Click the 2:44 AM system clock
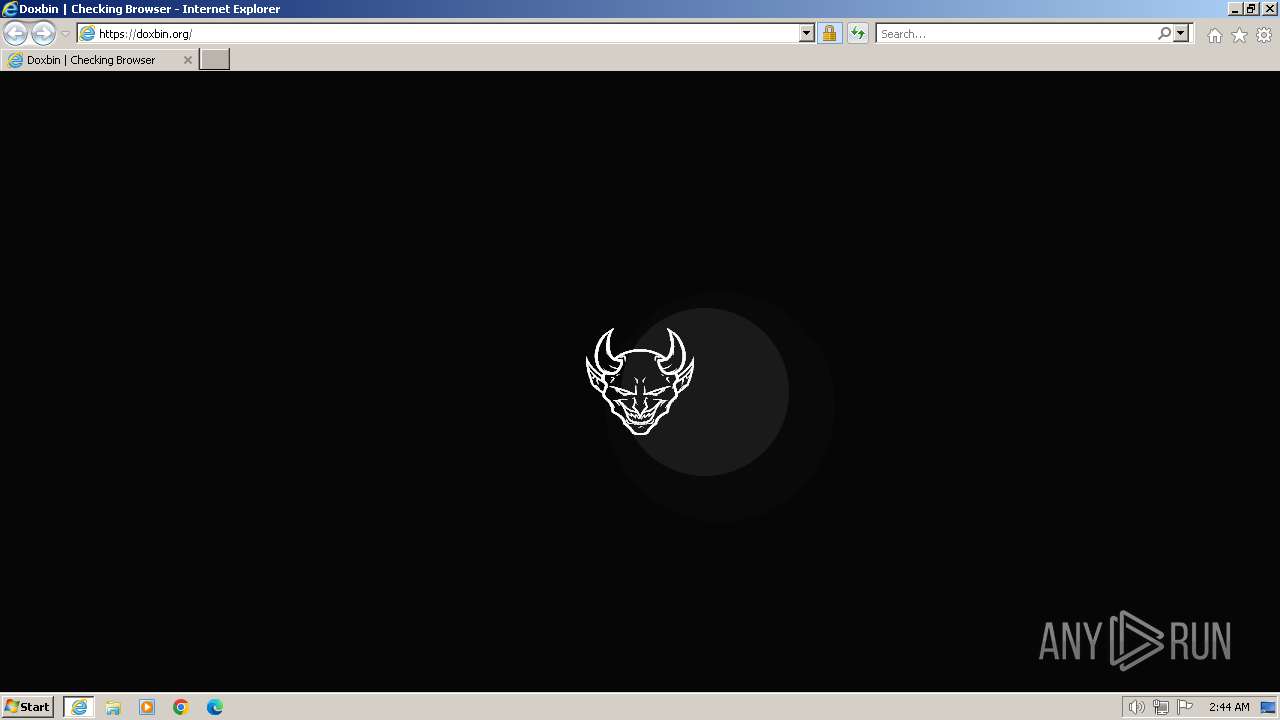This screenshot has width=1280, height=720. [1229, 707]
